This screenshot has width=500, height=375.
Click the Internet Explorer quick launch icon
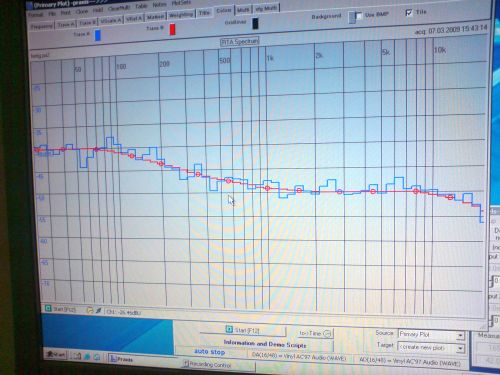tap(87, 356)
